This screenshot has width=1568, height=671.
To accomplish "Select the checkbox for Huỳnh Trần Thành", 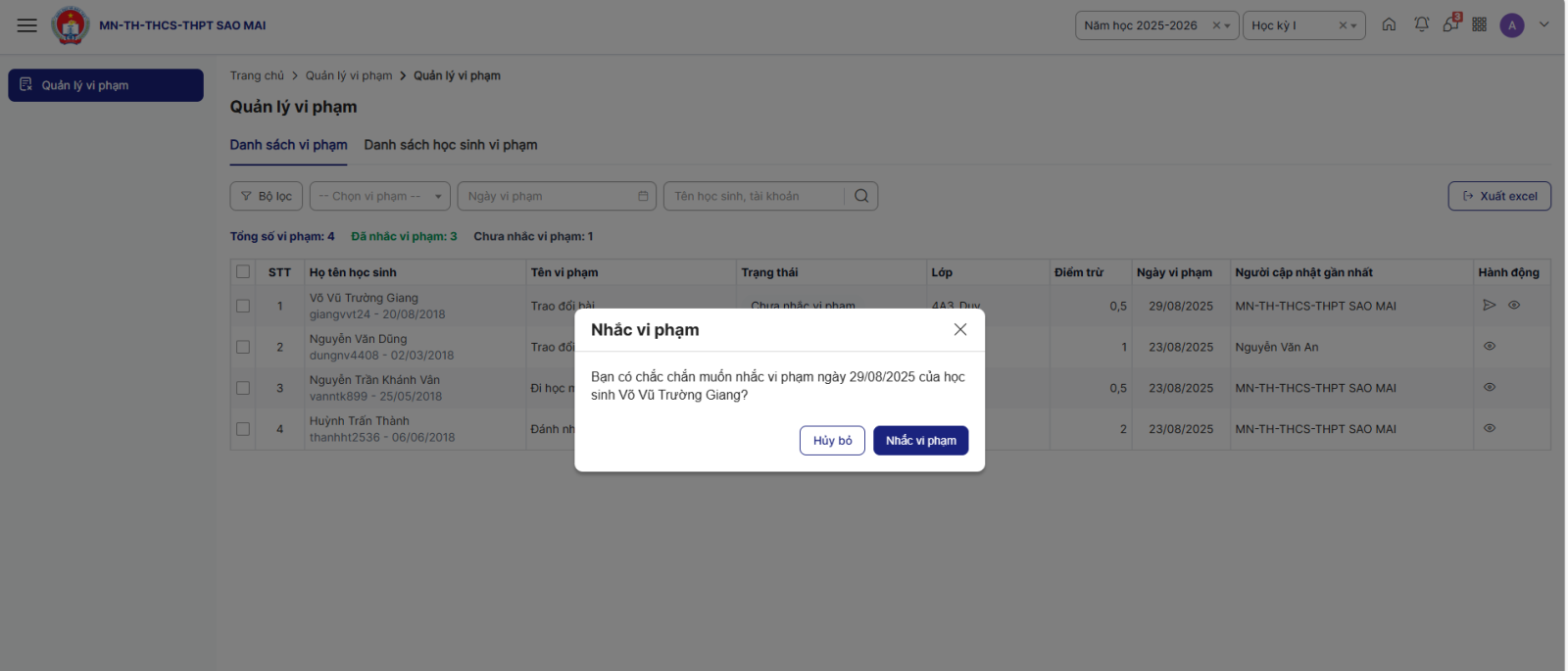I will tap(243, 429).
